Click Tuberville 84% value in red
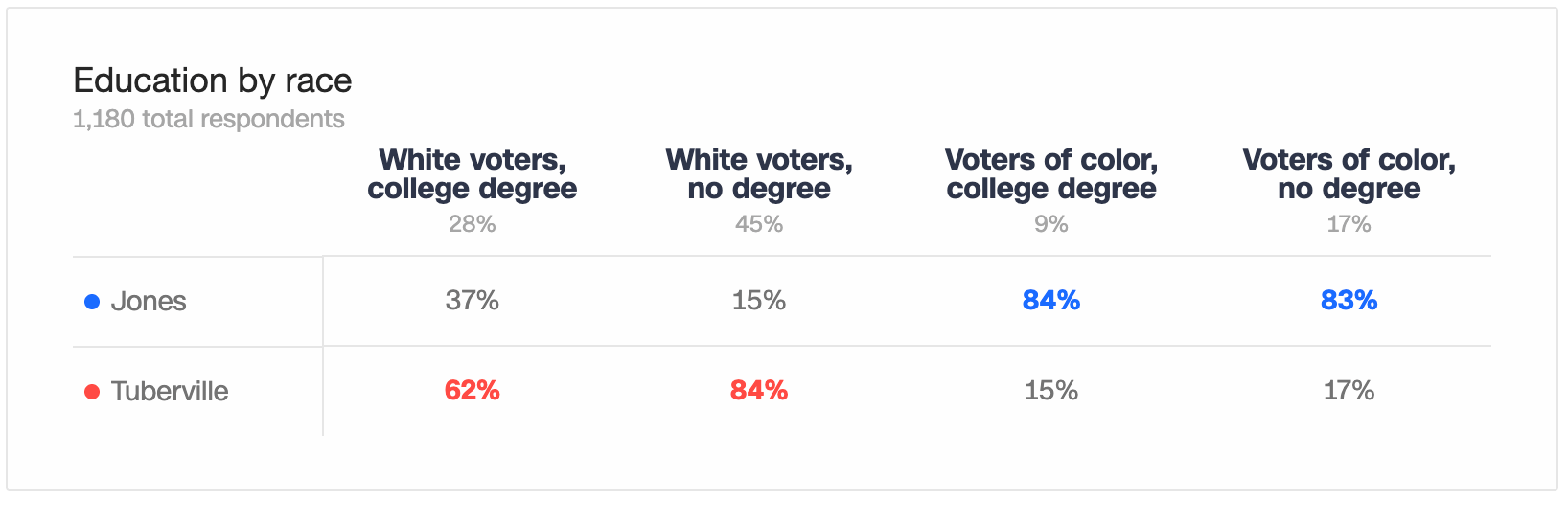This screenshot has height=525, width=1568. tap(759, 391)
